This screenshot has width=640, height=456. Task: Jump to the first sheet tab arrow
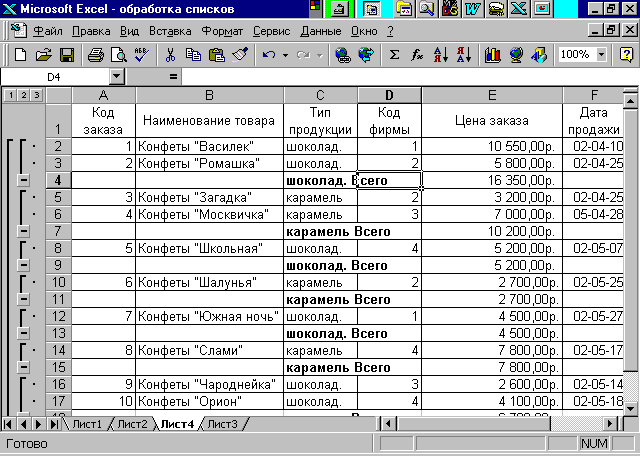[8, 424]
